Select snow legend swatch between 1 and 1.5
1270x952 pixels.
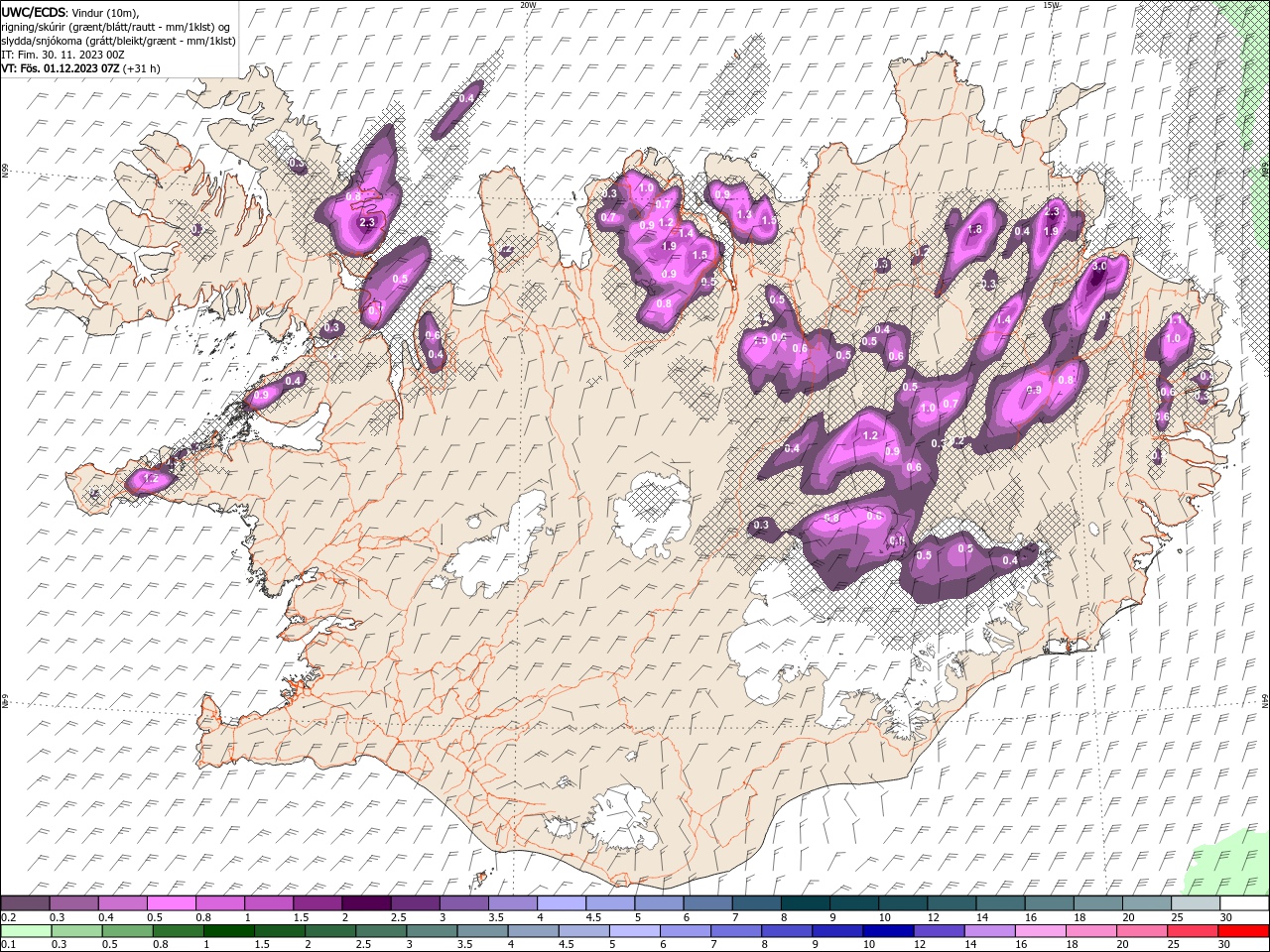pyautogui.click(x=269, y=902)
